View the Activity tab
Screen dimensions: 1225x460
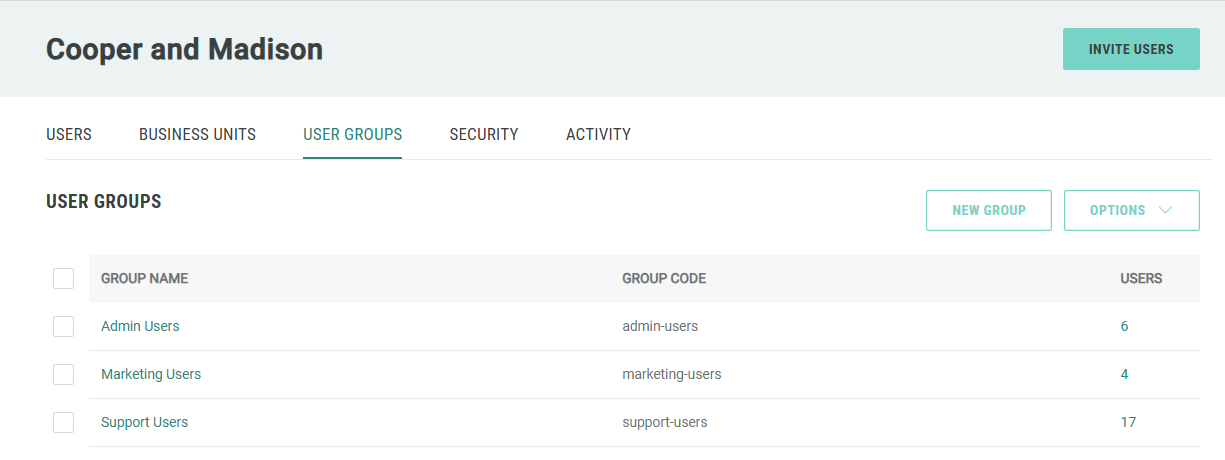pyautogui.click(x=598, y=134)
